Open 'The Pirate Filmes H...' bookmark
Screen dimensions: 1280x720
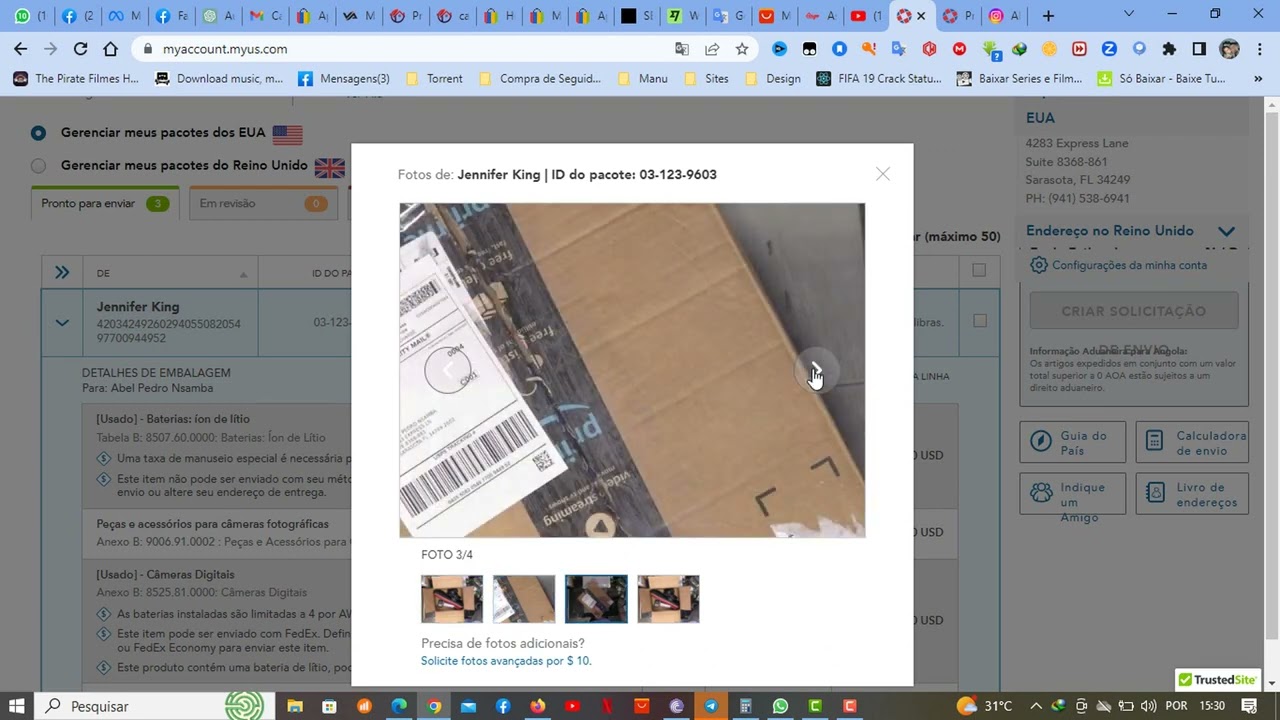tap(76, 78)
